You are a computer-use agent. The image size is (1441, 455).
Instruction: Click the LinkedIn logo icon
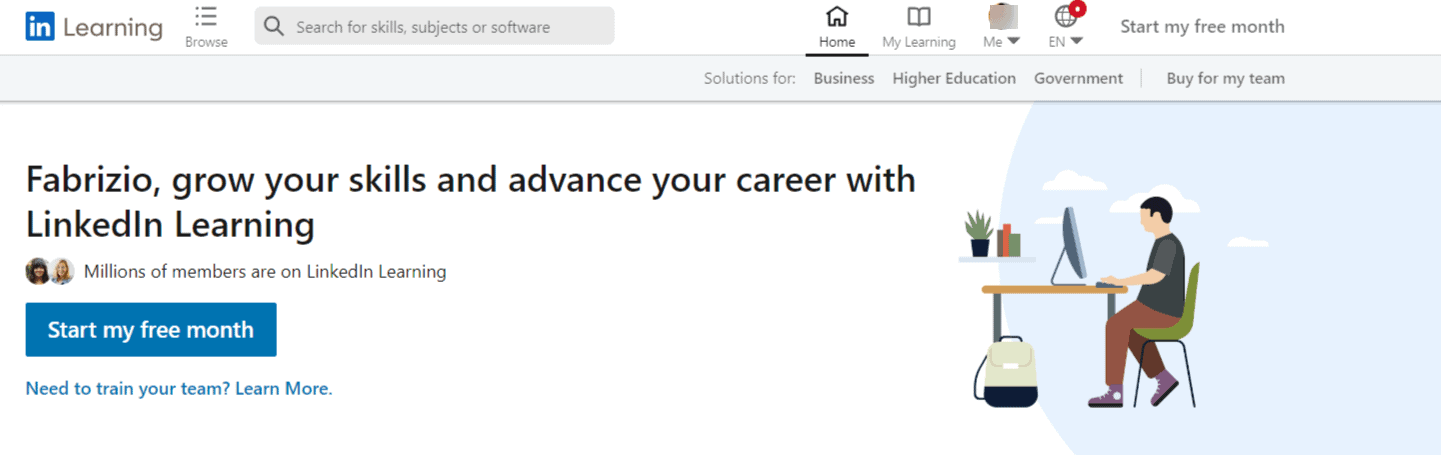[x=40, y=27]
